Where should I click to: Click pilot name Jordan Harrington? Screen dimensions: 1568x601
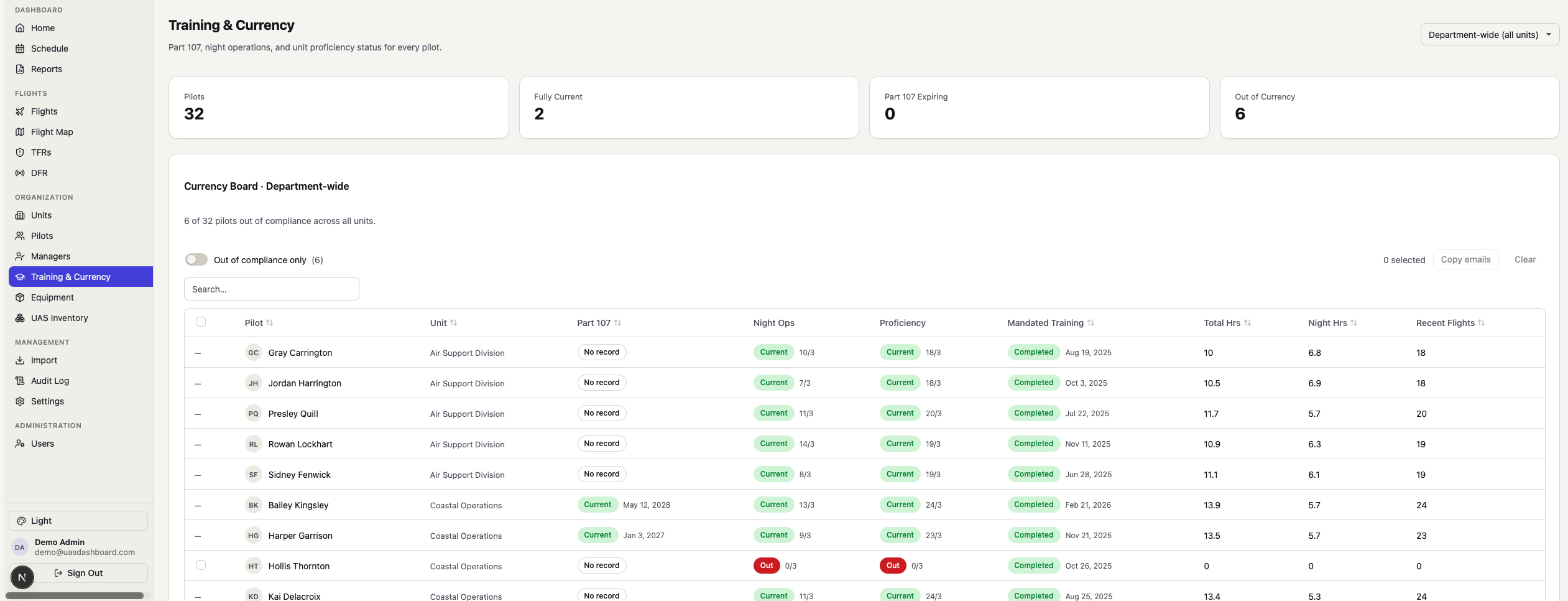click(x=305, y=383)
